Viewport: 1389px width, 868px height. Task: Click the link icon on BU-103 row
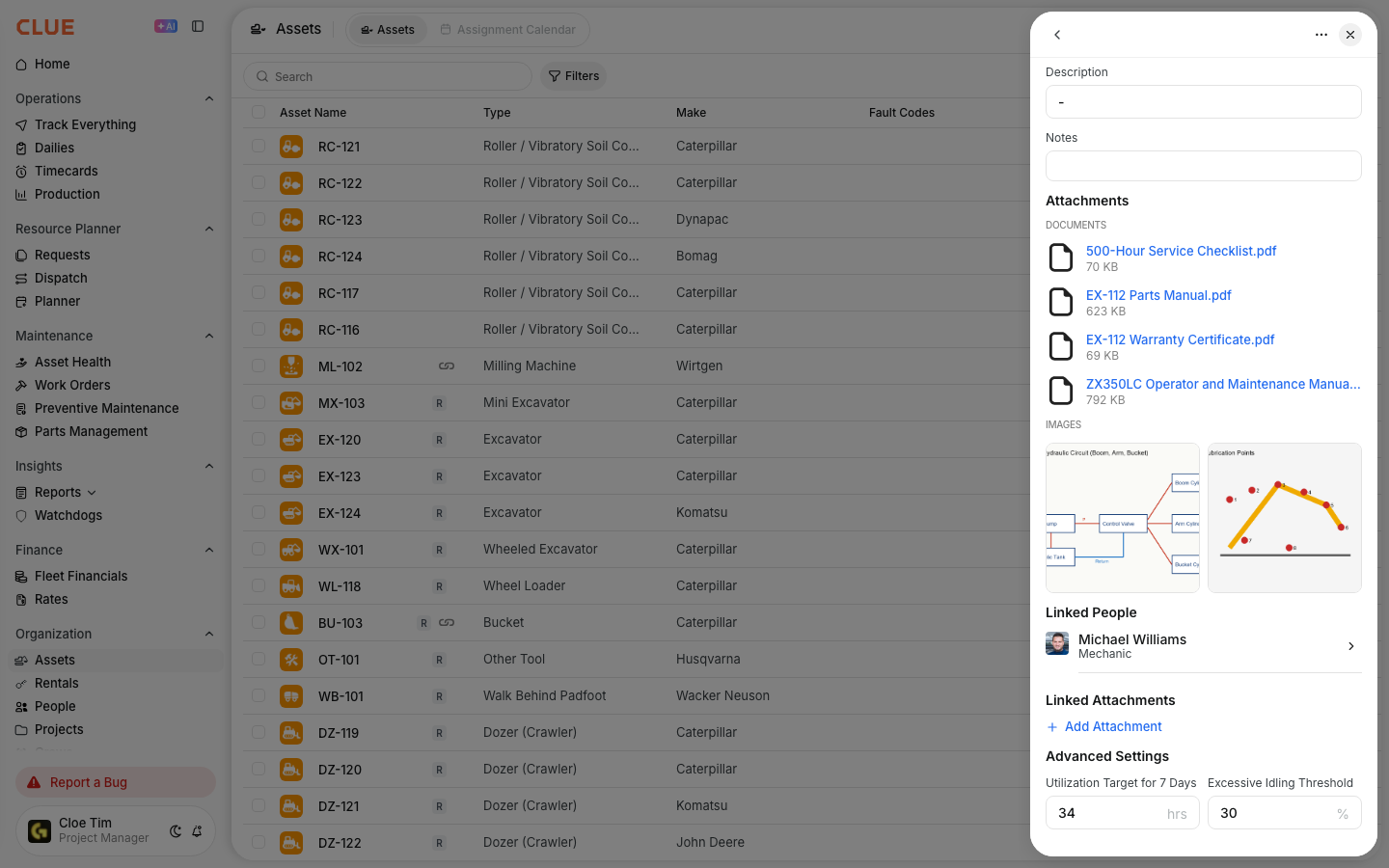tap(447, 623)
